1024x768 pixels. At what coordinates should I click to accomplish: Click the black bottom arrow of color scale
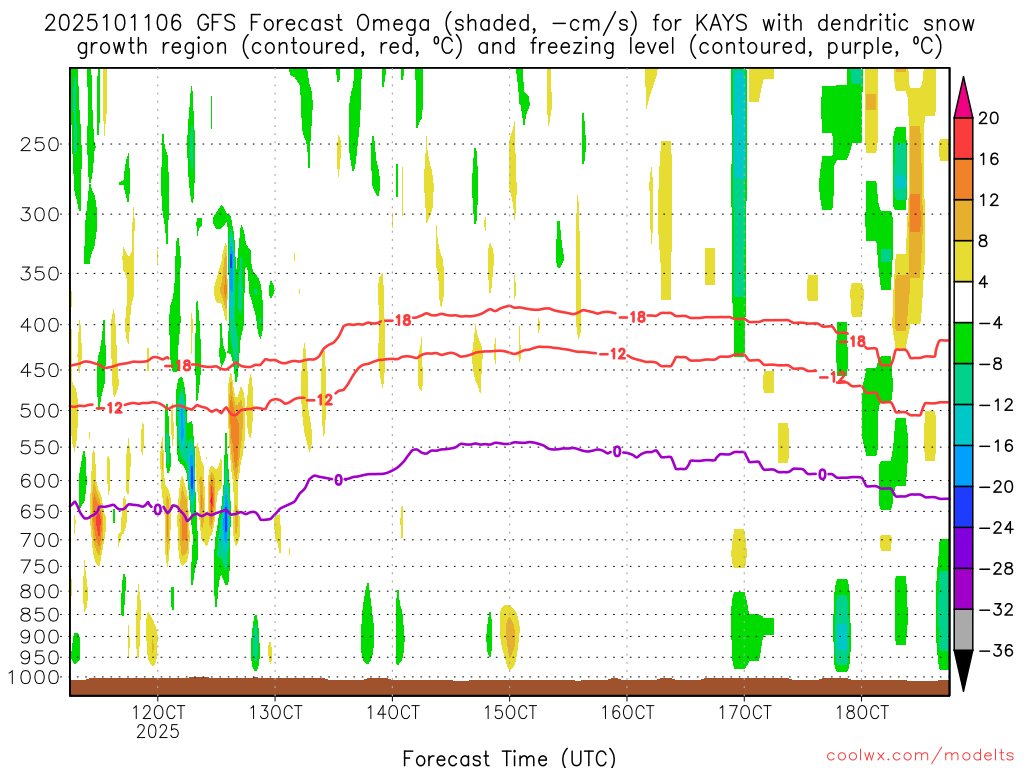[963, 671]
